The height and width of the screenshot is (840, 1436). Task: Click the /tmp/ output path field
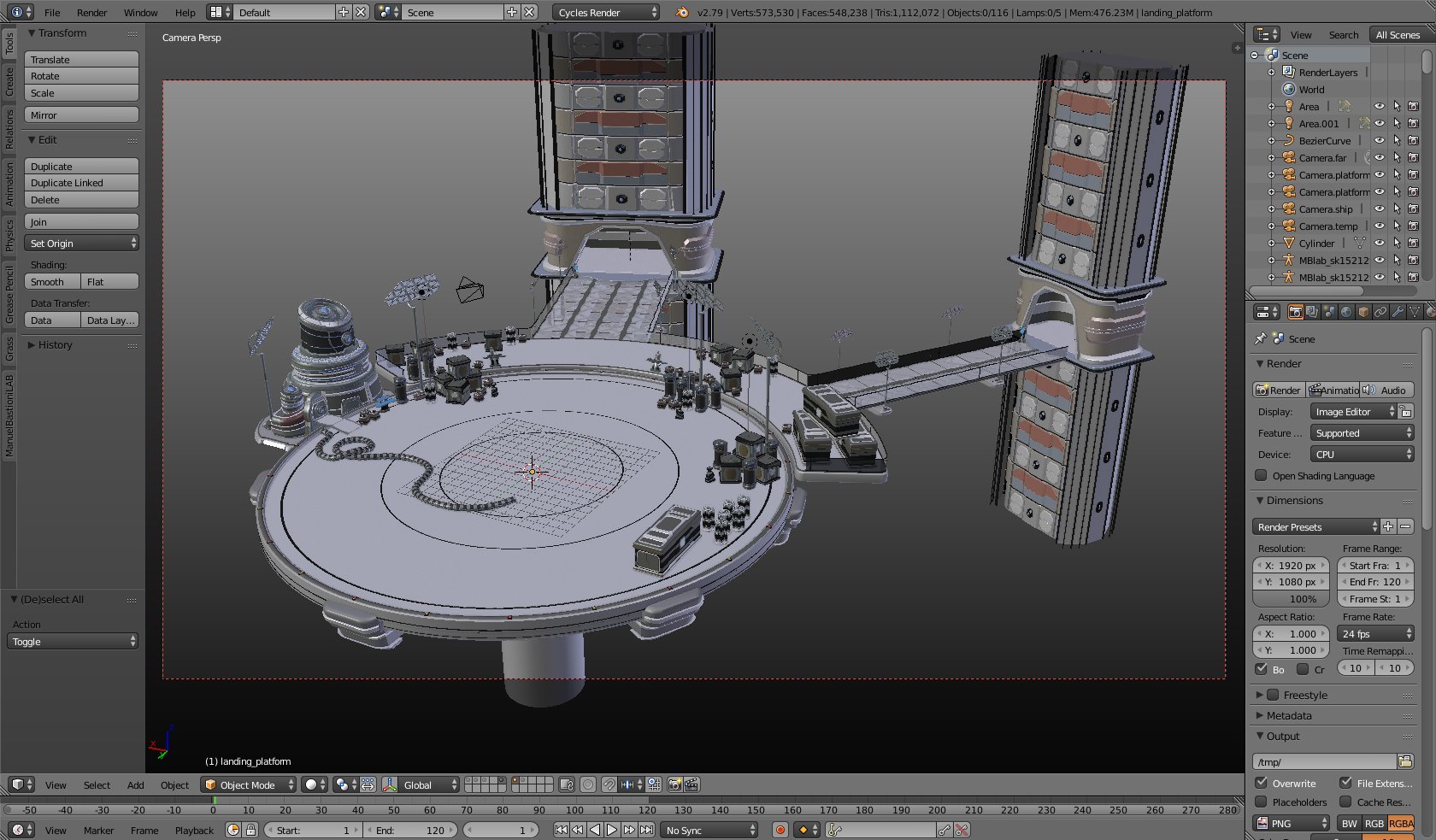1325,761
